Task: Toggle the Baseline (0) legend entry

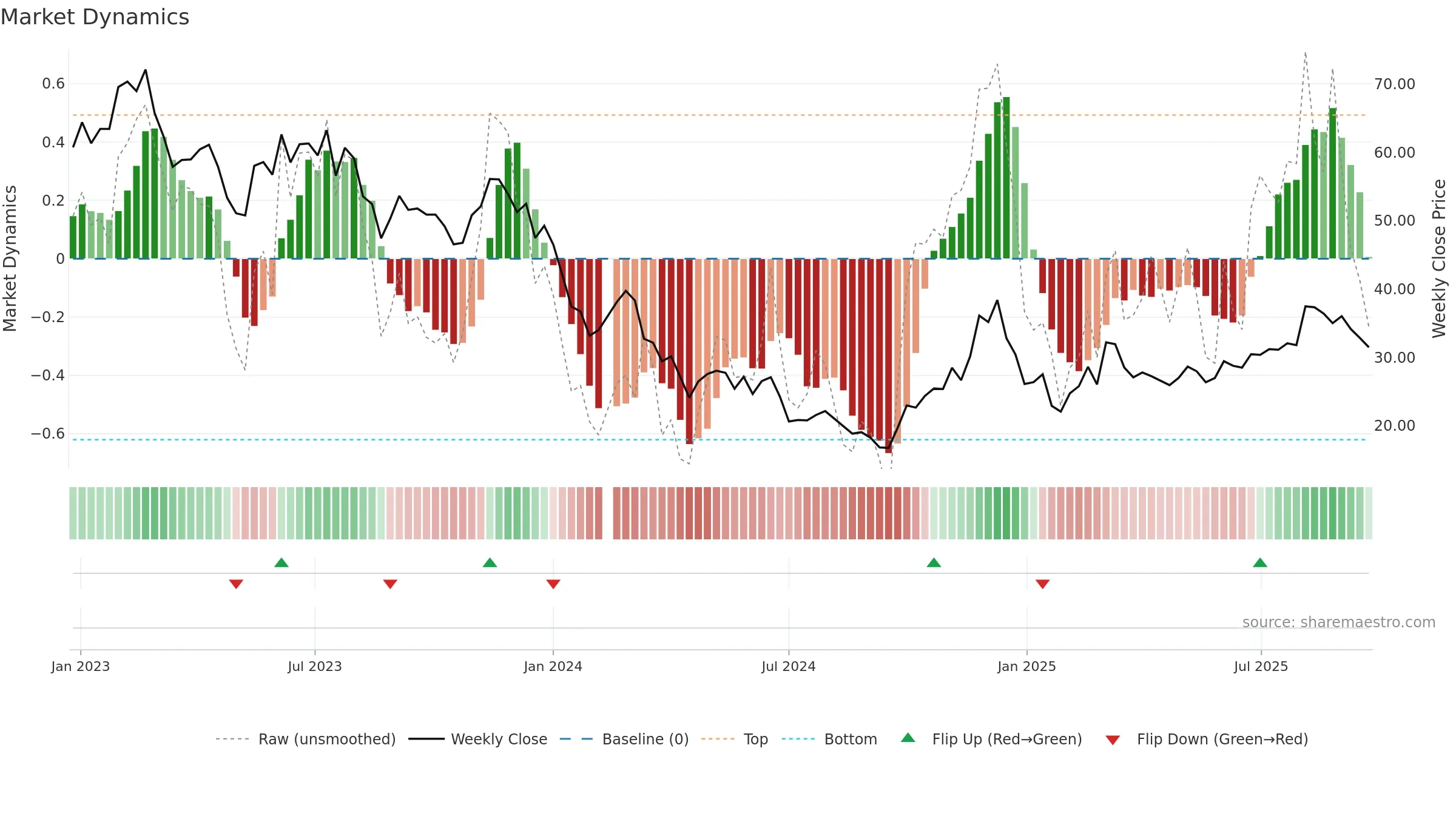Action: (624, 739)
